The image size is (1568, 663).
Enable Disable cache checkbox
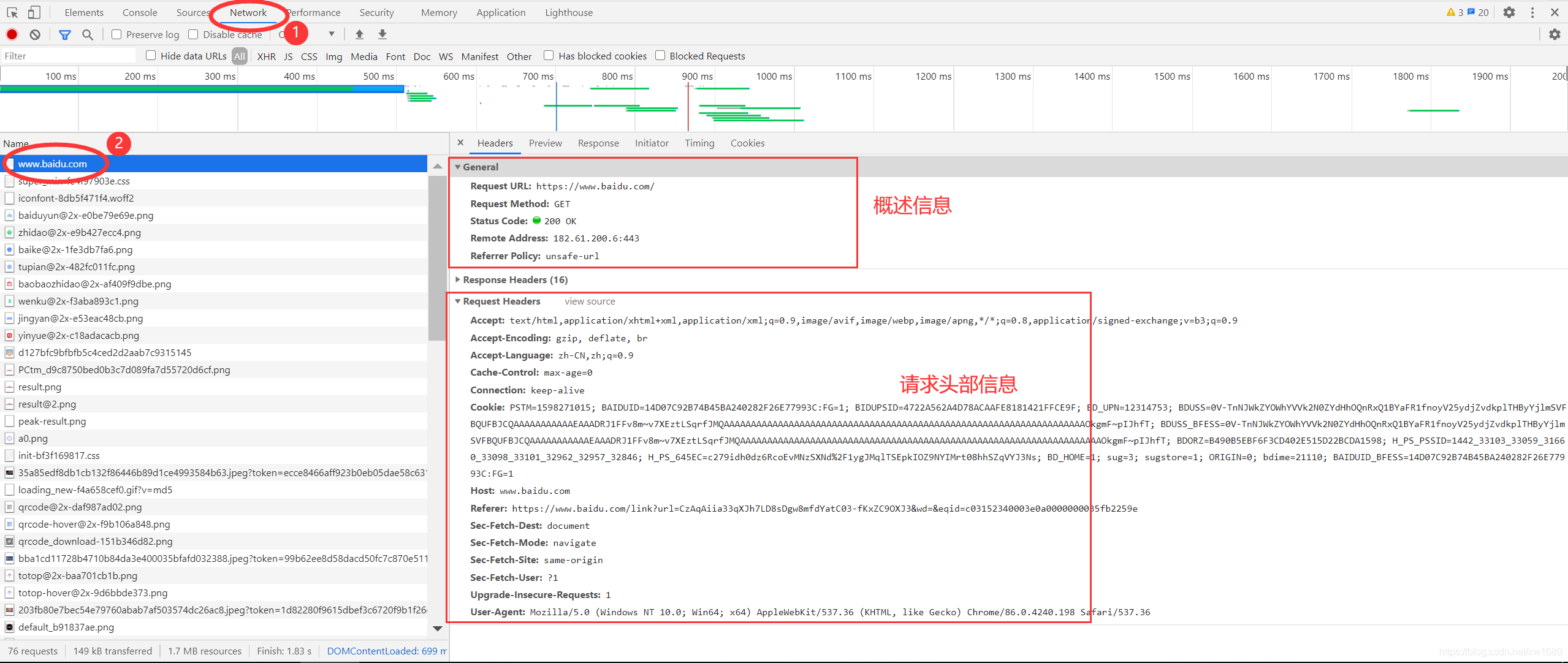(x=193, y=34)
